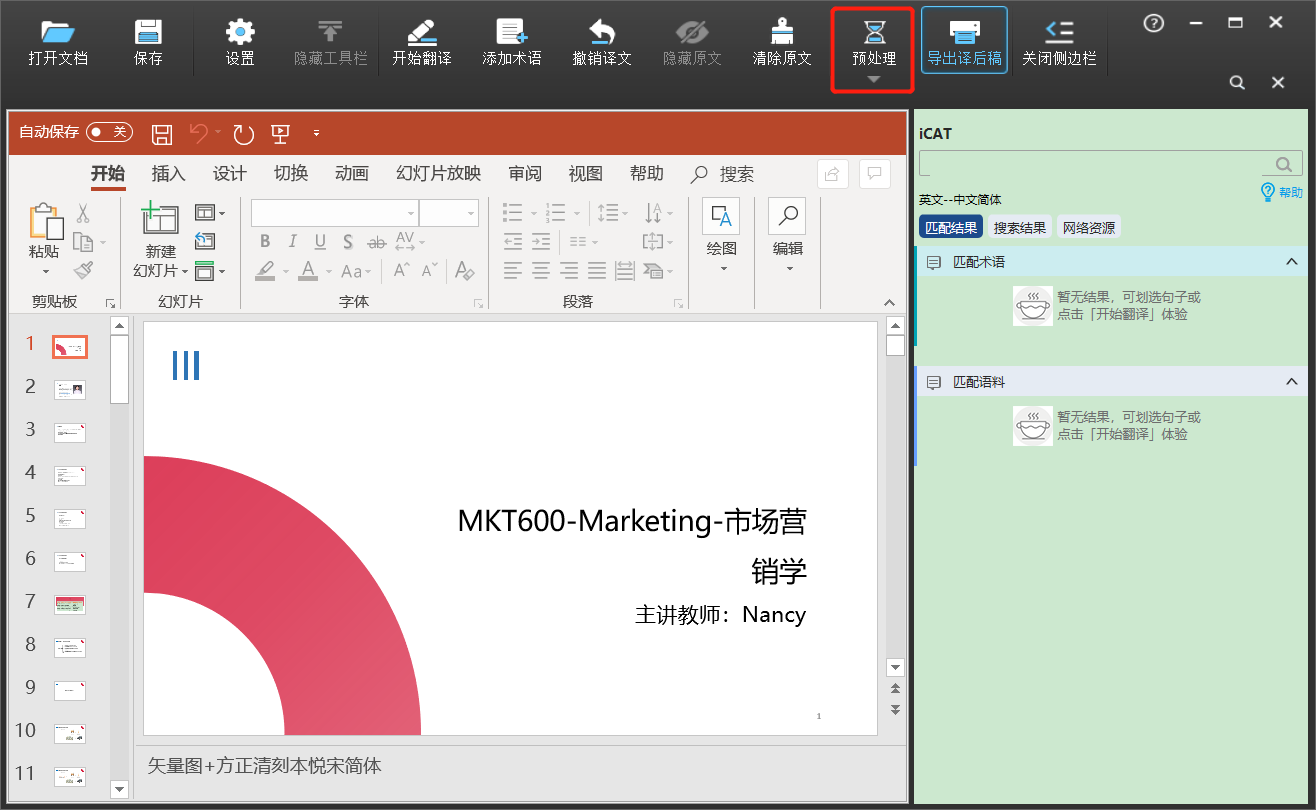
Task: Click the magnifier icon below window controls
Action: [1237, 82]
